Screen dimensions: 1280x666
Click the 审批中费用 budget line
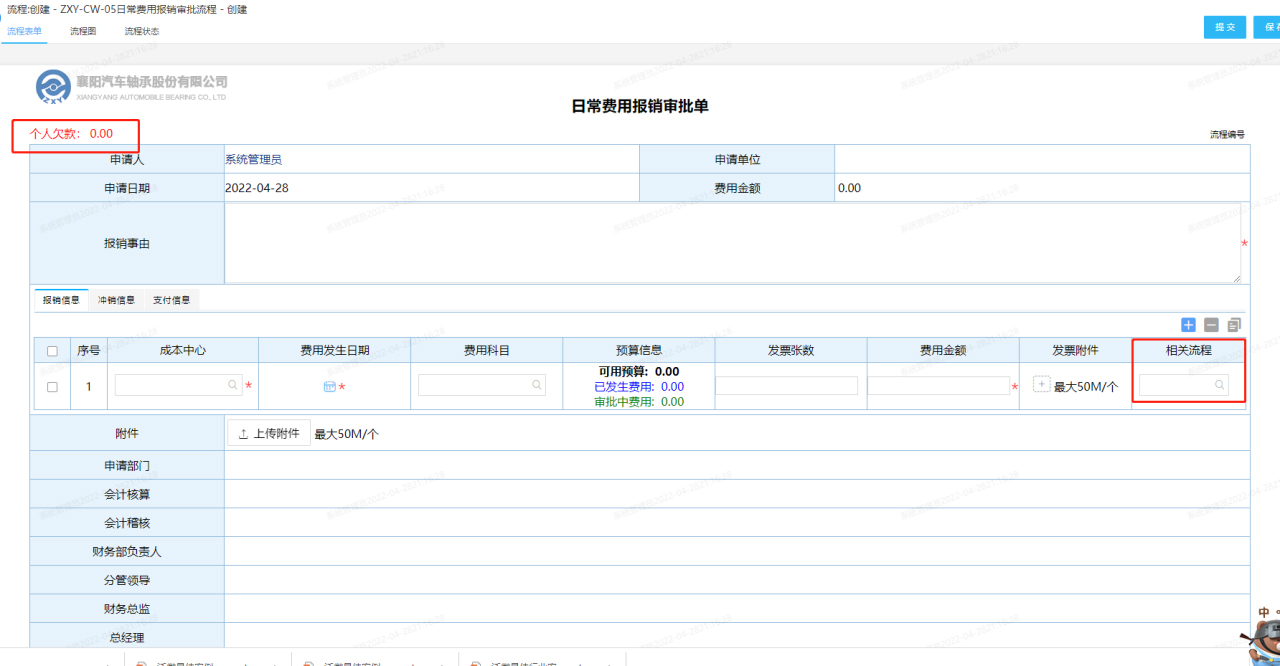coord(639,402)
